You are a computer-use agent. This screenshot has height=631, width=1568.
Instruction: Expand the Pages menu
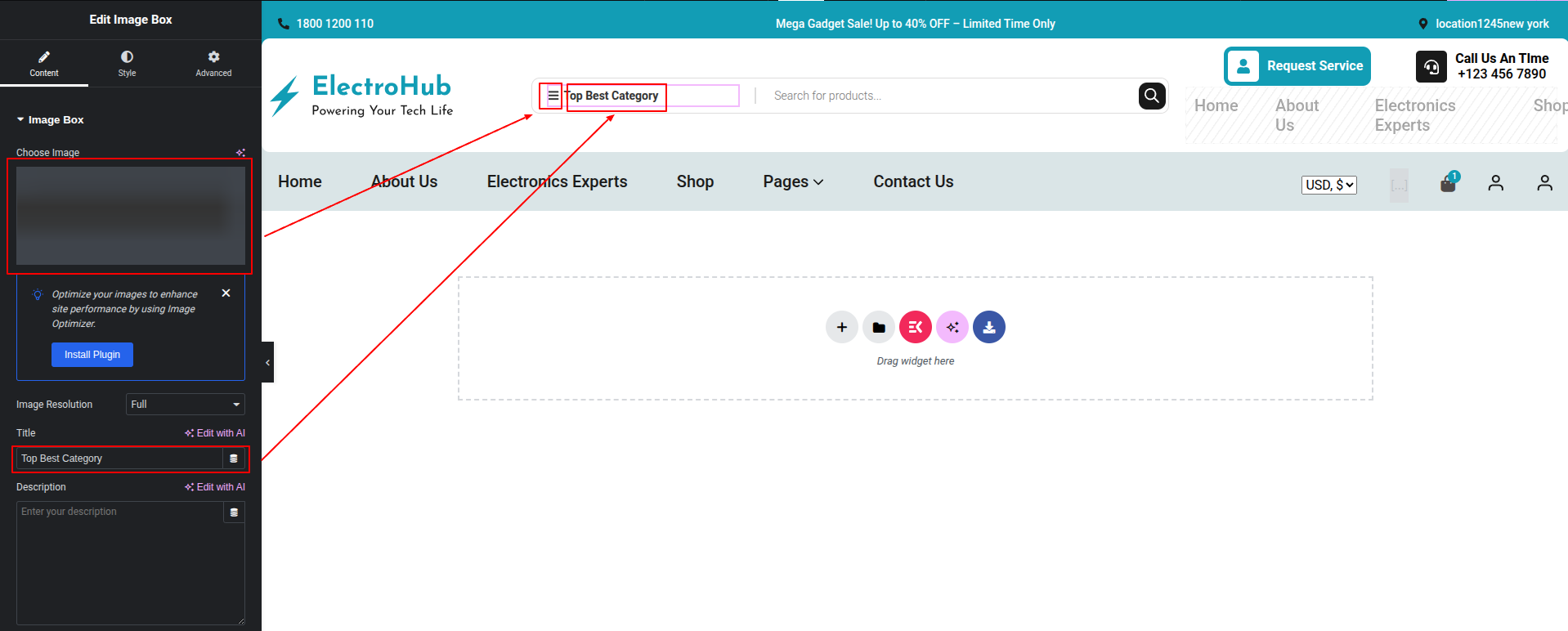(792, 181)
